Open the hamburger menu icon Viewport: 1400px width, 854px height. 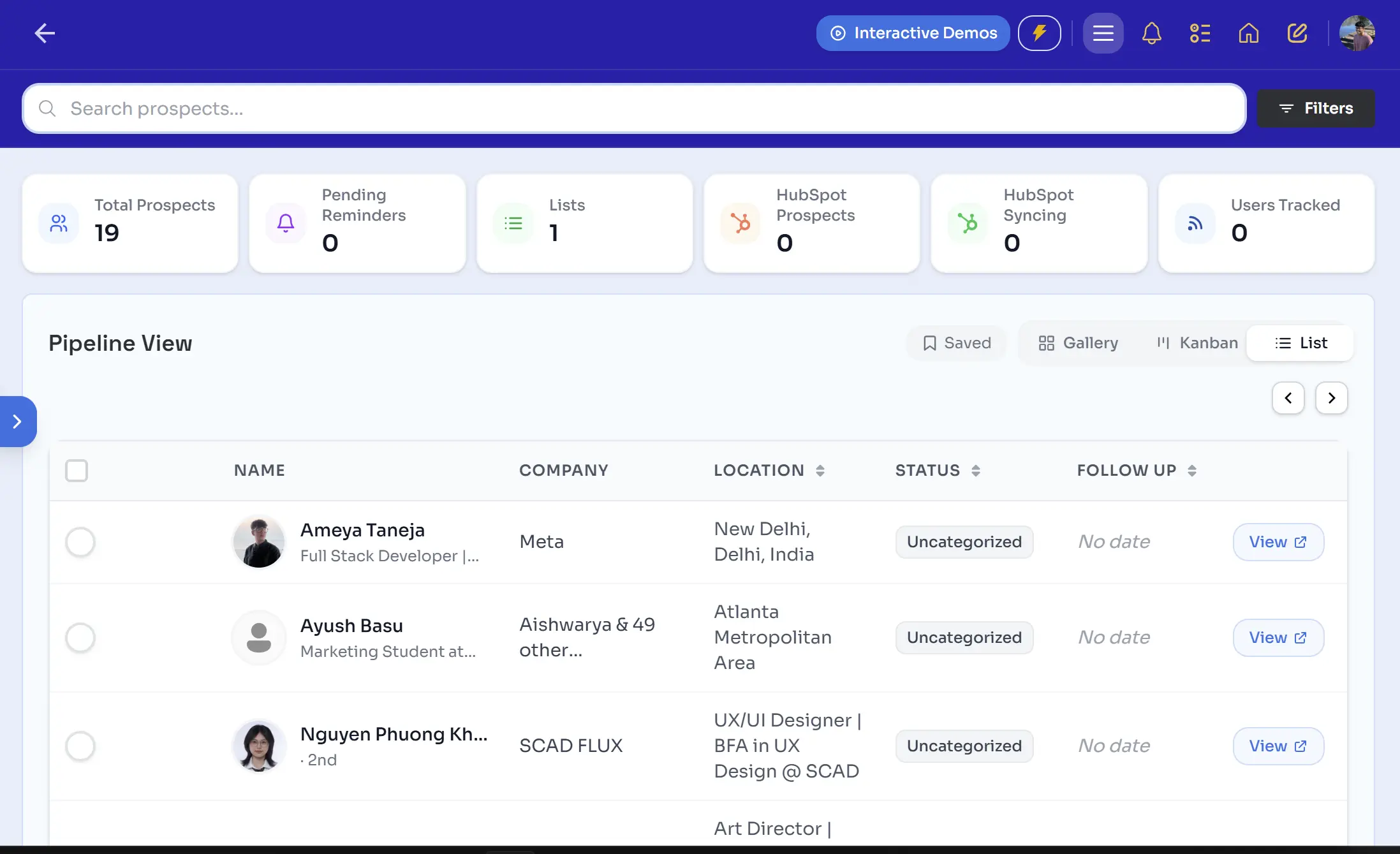coord(1103,33)
